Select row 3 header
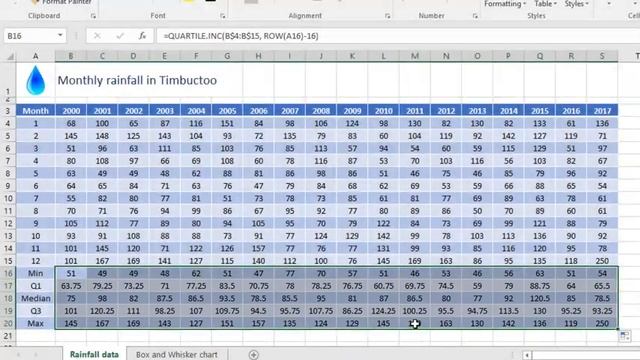The image size is (640, 360). (8, 111)
